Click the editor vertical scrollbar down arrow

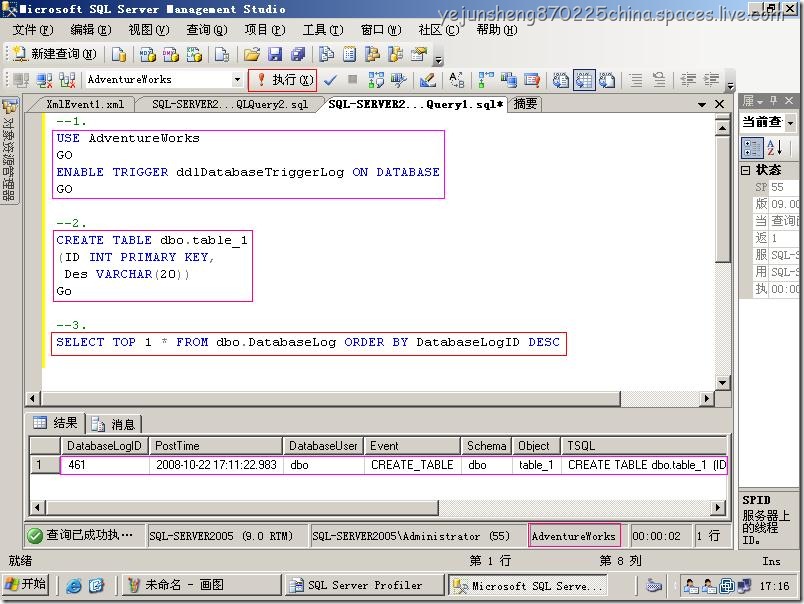pos(722,382)
